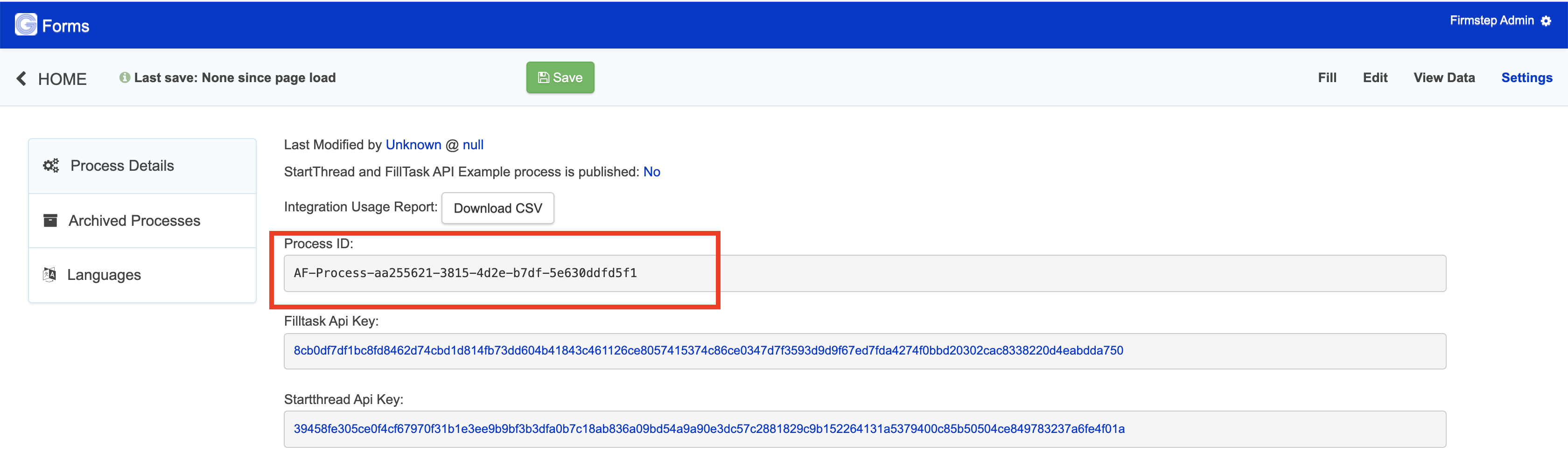Click the 'Startthread Api Key:' label
This screenshot has width=1568, height=474.
tap(343, 399)
